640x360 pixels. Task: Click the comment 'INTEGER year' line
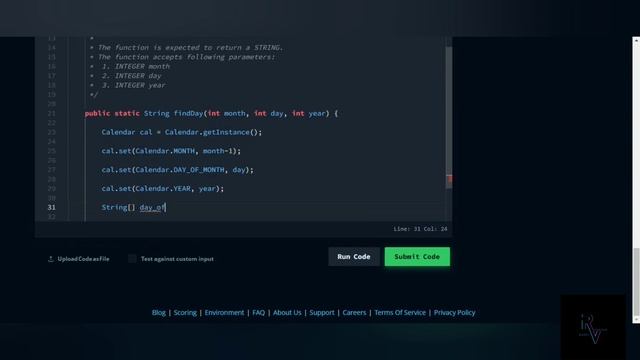click(x=140, y=85)
